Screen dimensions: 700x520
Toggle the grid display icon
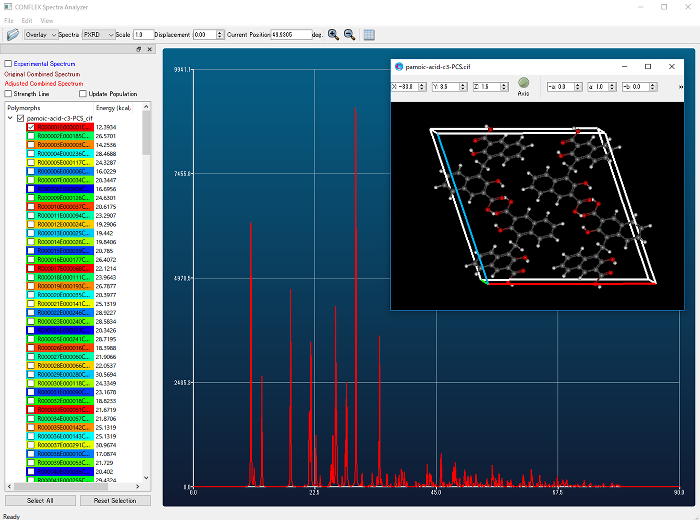[x=369, y=35]
